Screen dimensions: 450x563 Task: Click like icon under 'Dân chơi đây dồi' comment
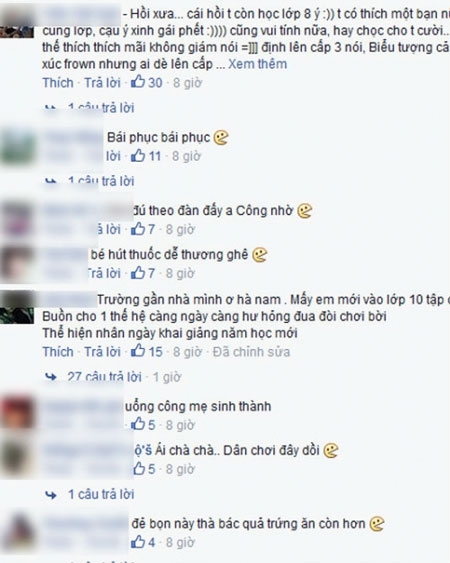[139, 469]
